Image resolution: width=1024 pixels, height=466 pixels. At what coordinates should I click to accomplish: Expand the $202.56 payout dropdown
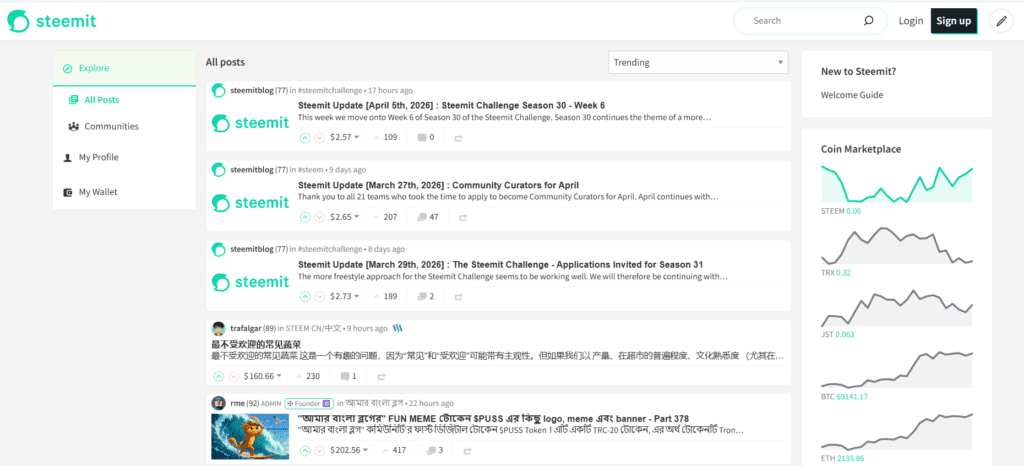click(x=366, y=450)
